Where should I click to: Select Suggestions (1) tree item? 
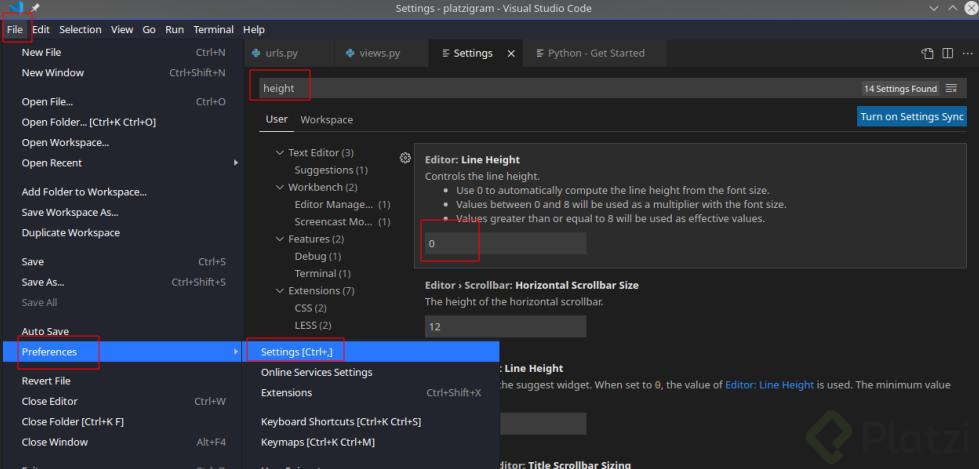click(331, 170)
